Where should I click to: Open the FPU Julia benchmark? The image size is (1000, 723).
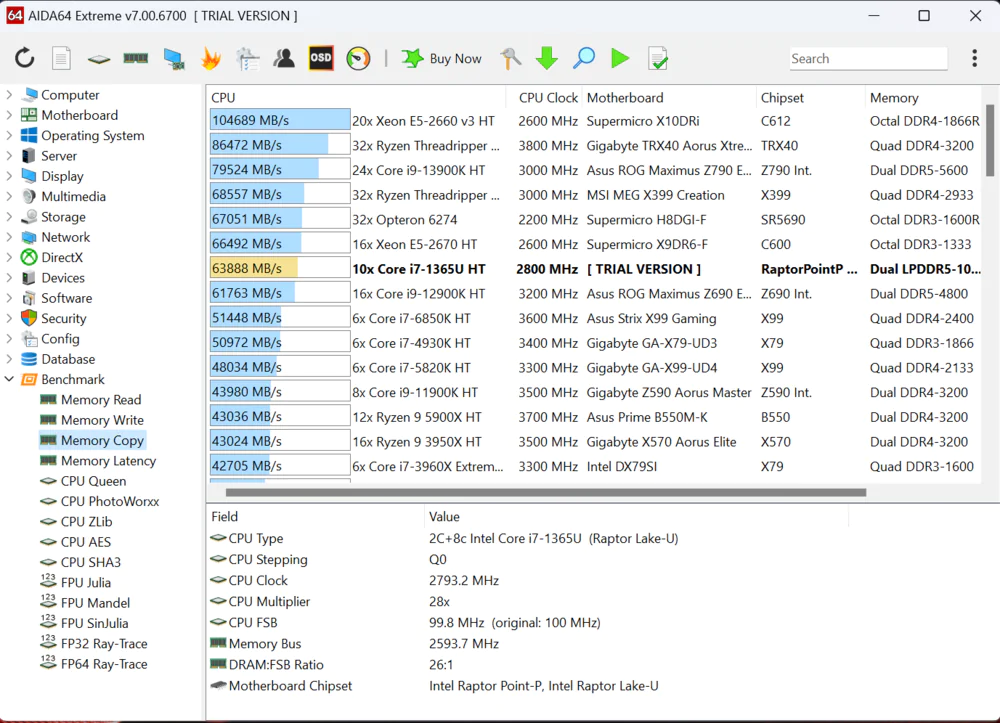[85, 583]
